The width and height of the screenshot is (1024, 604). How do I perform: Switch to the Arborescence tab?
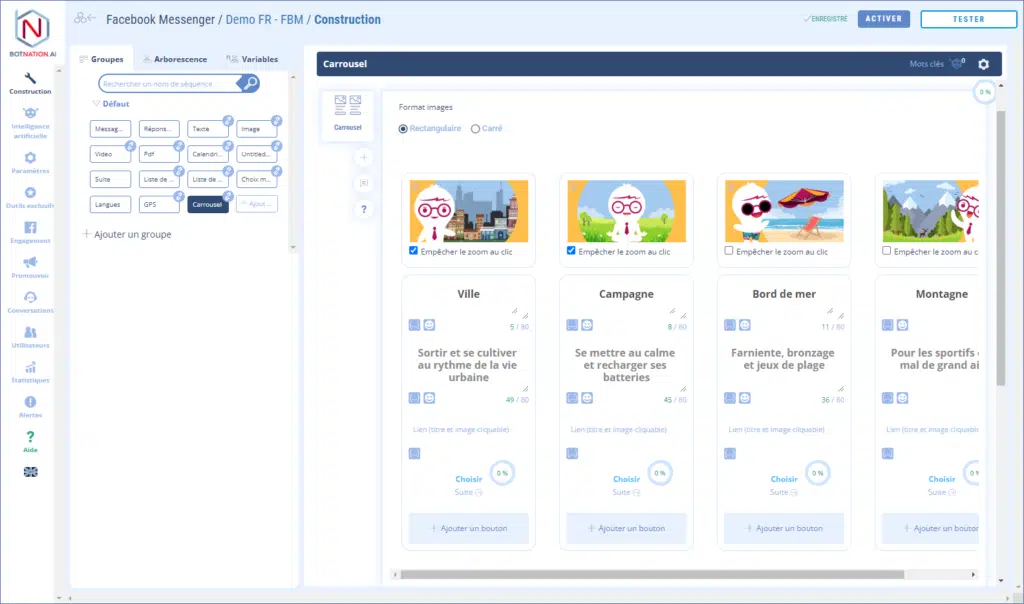[x=174, y=59]
